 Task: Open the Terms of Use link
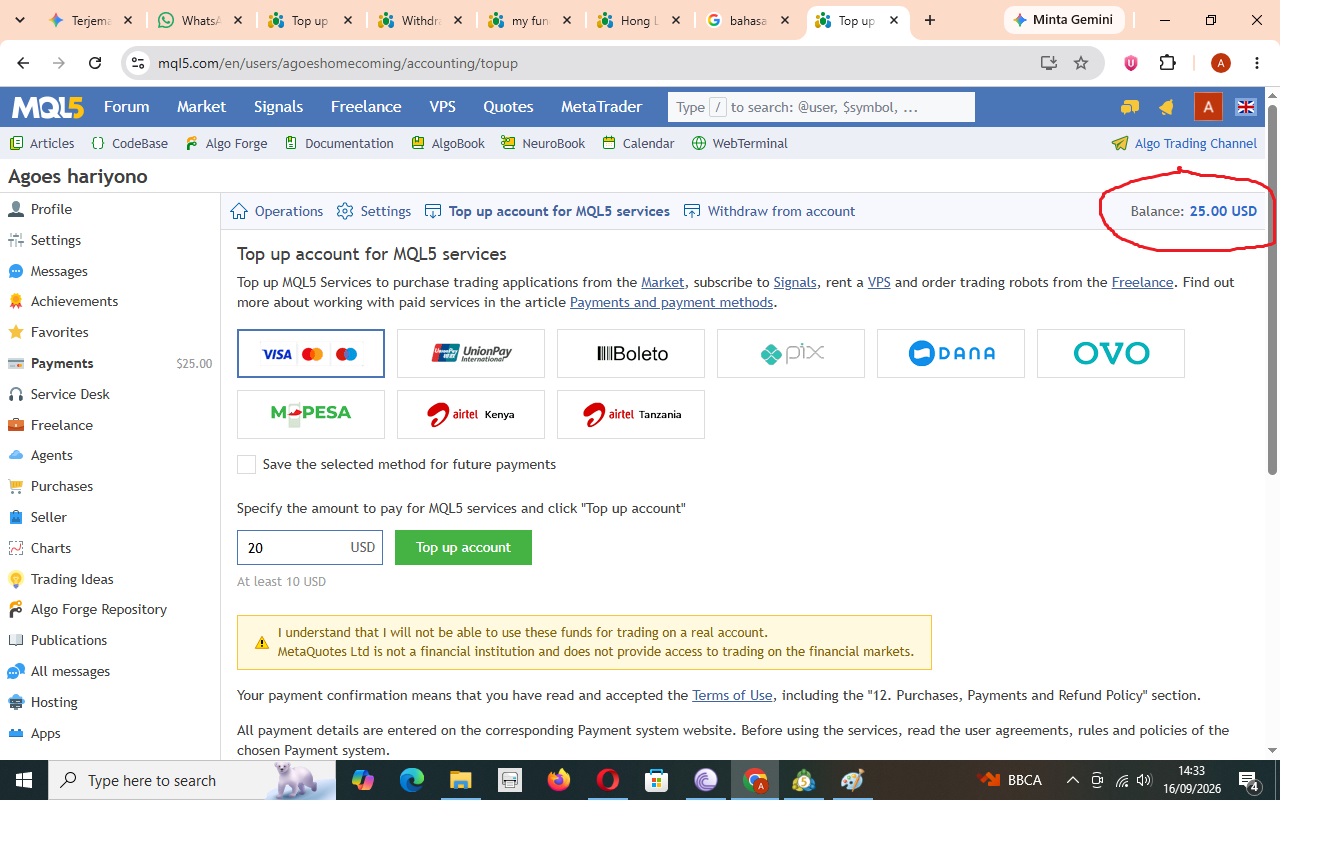732,695
